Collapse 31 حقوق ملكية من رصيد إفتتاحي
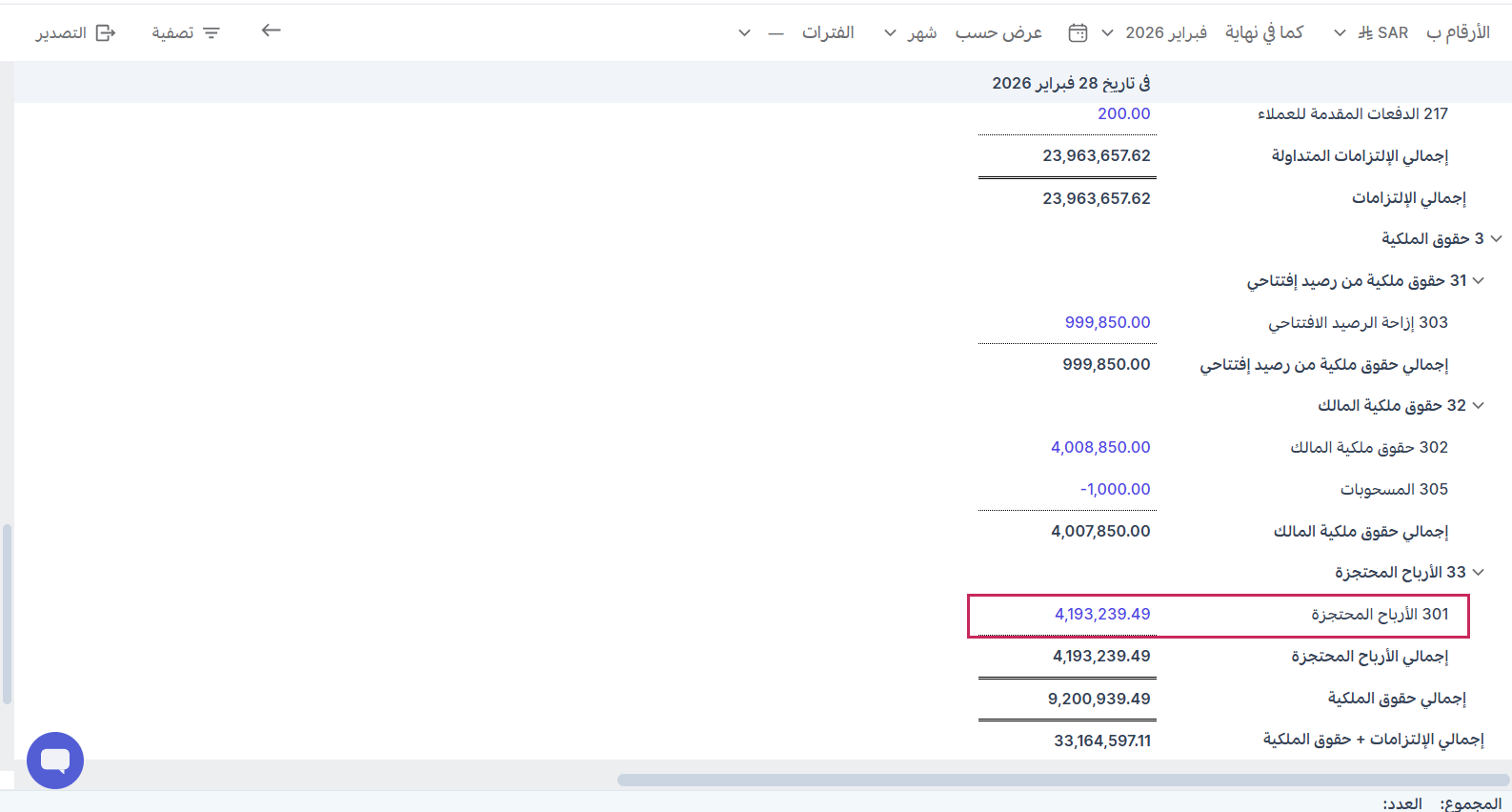This screenshot has width=1512, height=812. tap(1479, 280)
